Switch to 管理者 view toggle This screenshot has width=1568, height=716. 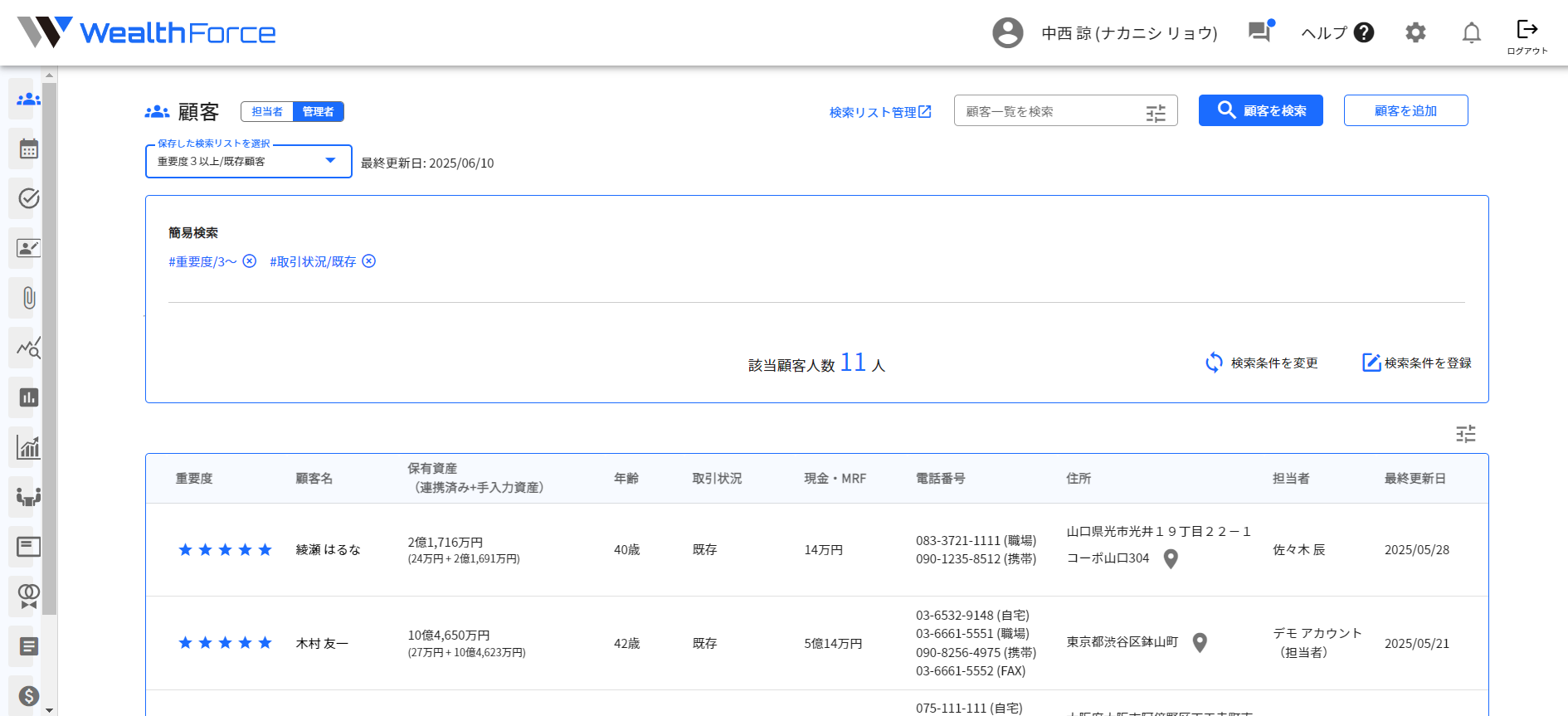318,112
